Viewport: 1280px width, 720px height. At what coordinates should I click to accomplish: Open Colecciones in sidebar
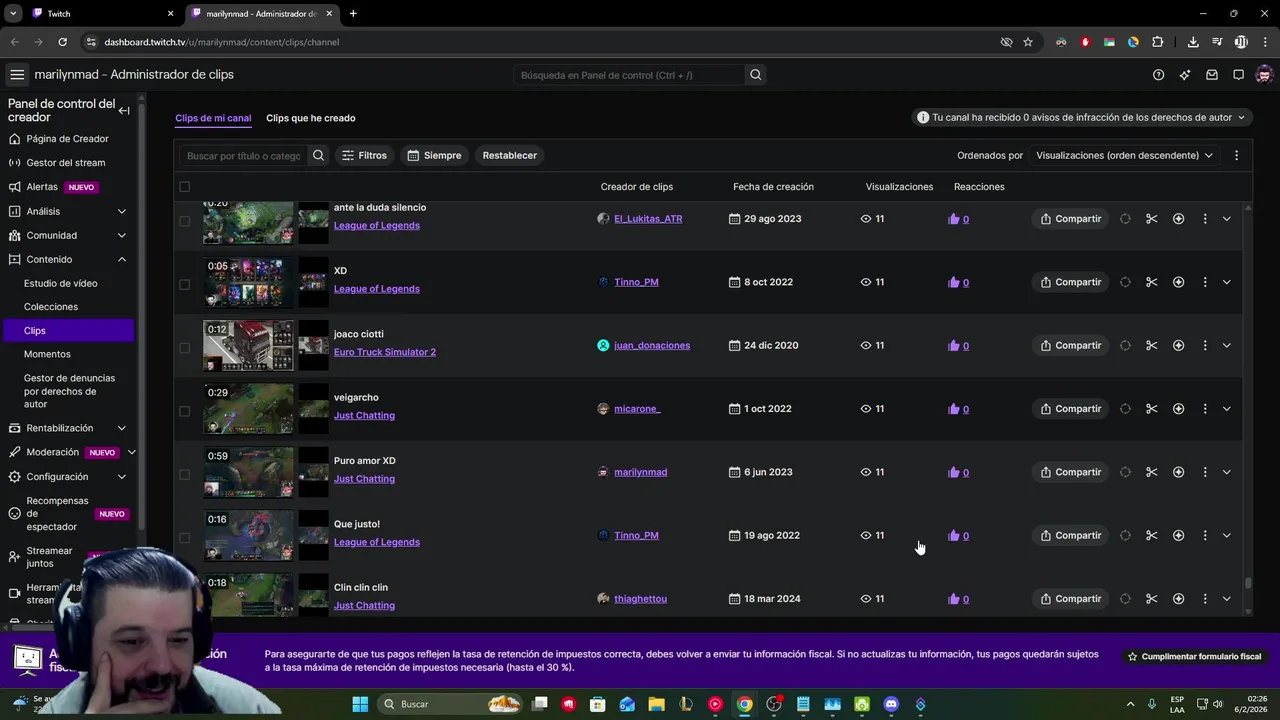coord(51,307)
